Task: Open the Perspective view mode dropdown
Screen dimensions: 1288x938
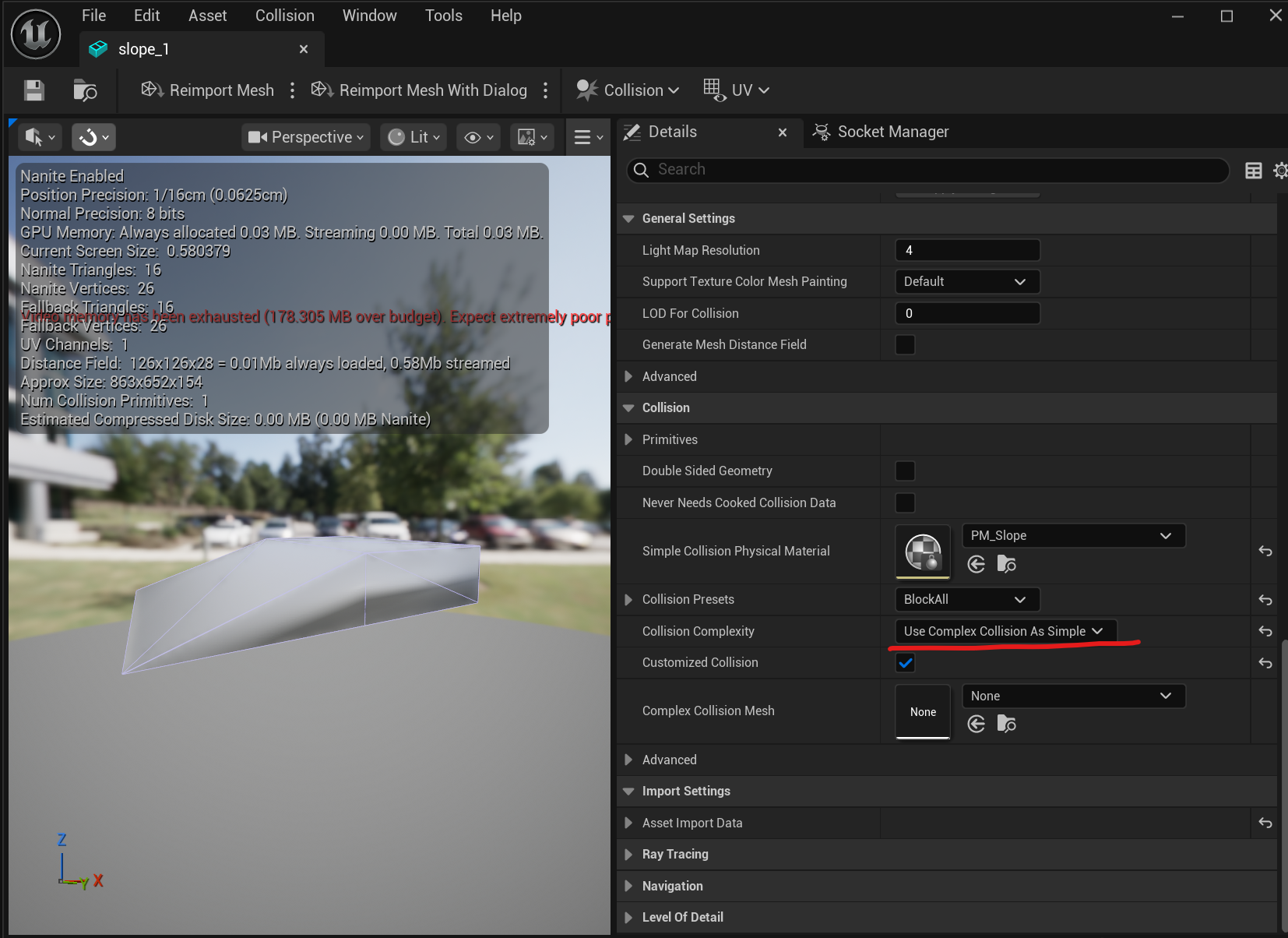Action: [306, 137]
